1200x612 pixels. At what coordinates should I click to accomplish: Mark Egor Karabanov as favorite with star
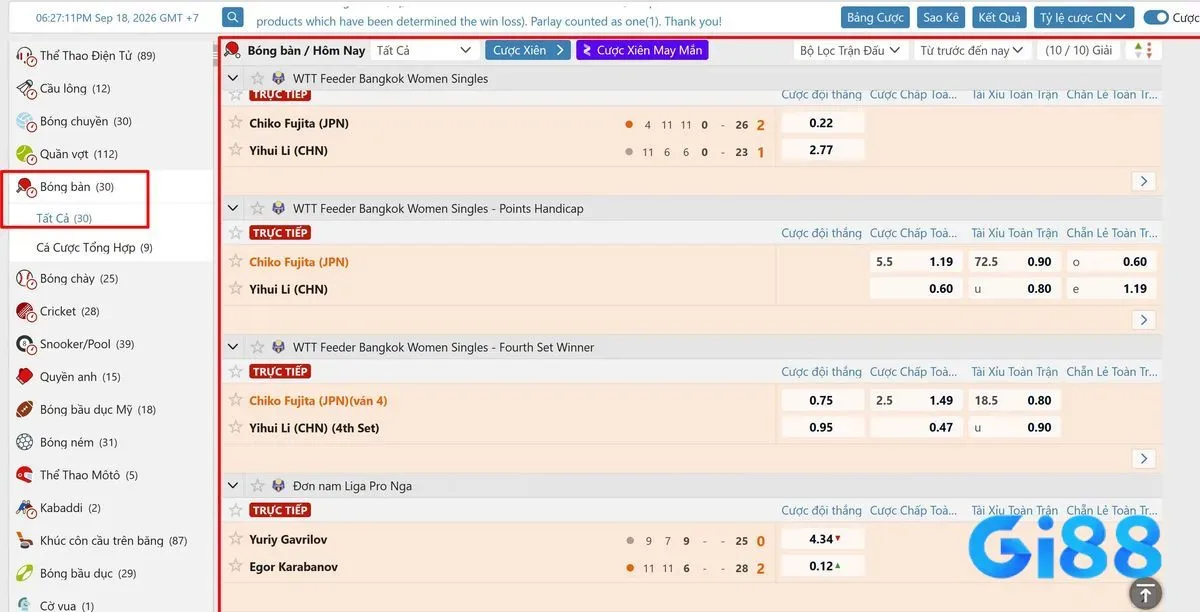(x=236, y=566)
